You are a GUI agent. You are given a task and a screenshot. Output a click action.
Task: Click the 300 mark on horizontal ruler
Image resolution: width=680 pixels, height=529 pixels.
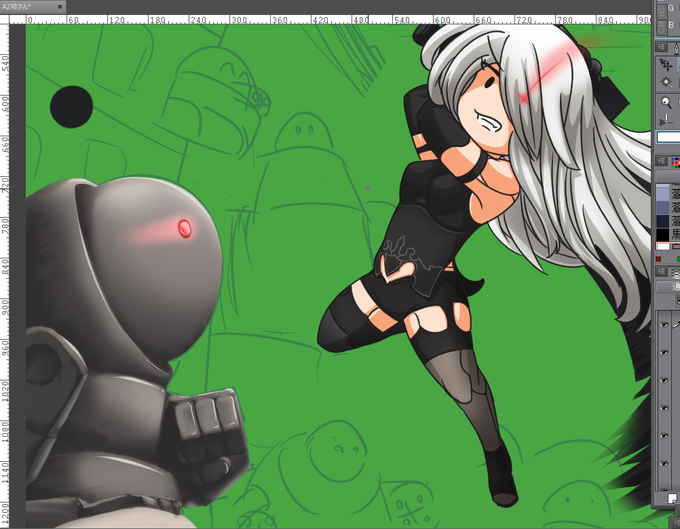(x=239, y=20)
